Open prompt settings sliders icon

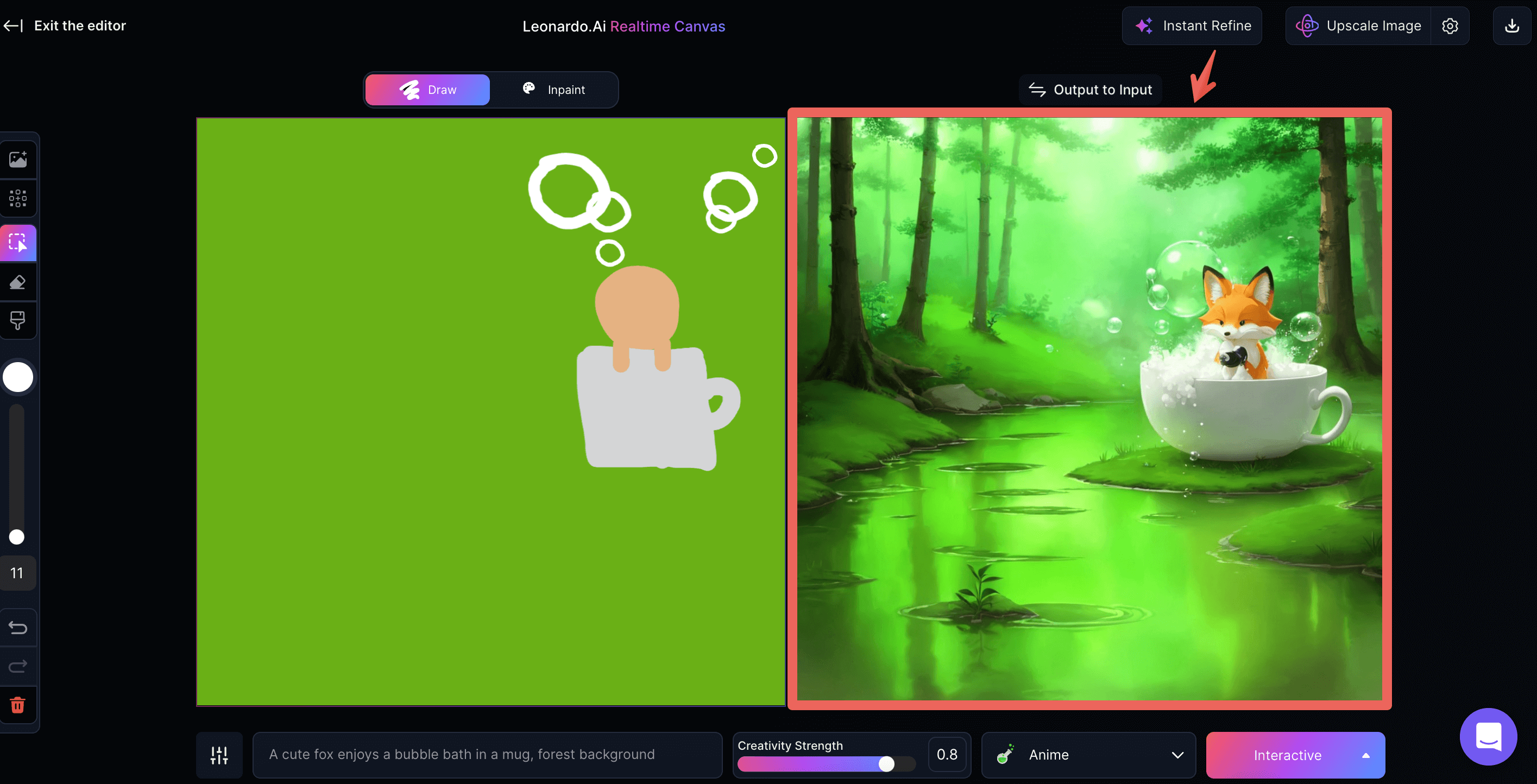[x=219, y=755]
